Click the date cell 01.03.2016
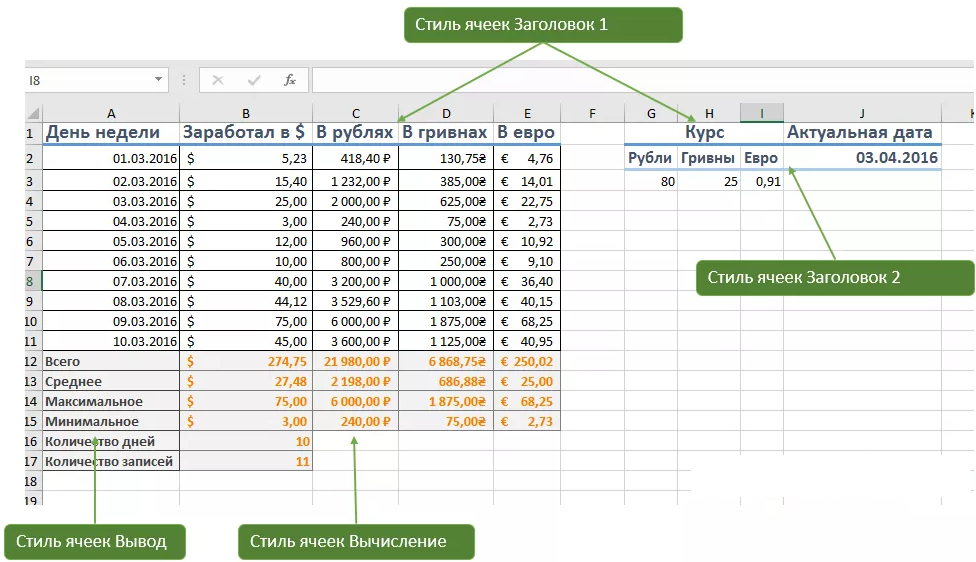The width and height of the screenshot is (976, 562). (111, 159)
